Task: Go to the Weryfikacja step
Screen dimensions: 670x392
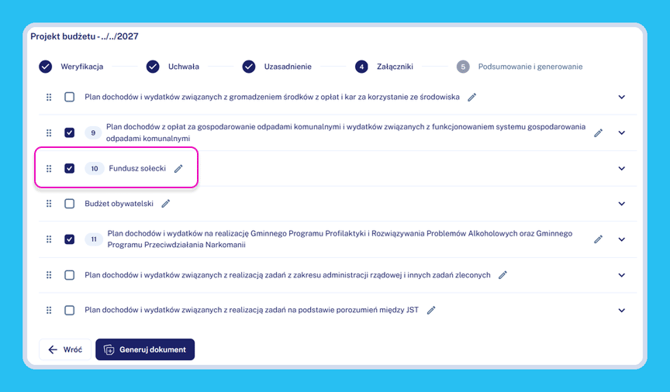Action: tap(71, 67)
